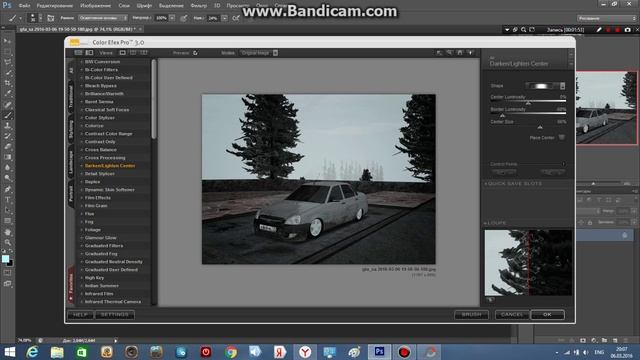This screenshot has height=360, width=640.
Task: Switch to the Landscape filter category tab
Action: click(71, 162)
